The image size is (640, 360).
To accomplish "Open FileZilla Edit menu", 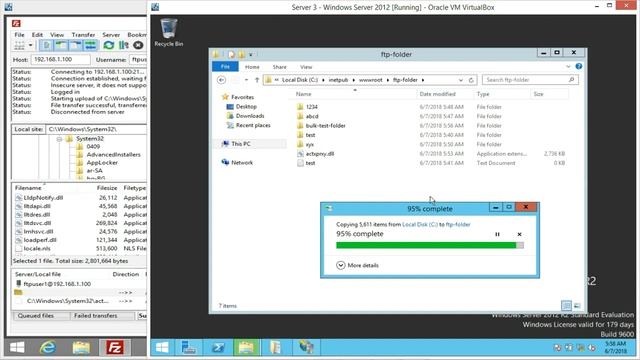I will click(37, 35).
